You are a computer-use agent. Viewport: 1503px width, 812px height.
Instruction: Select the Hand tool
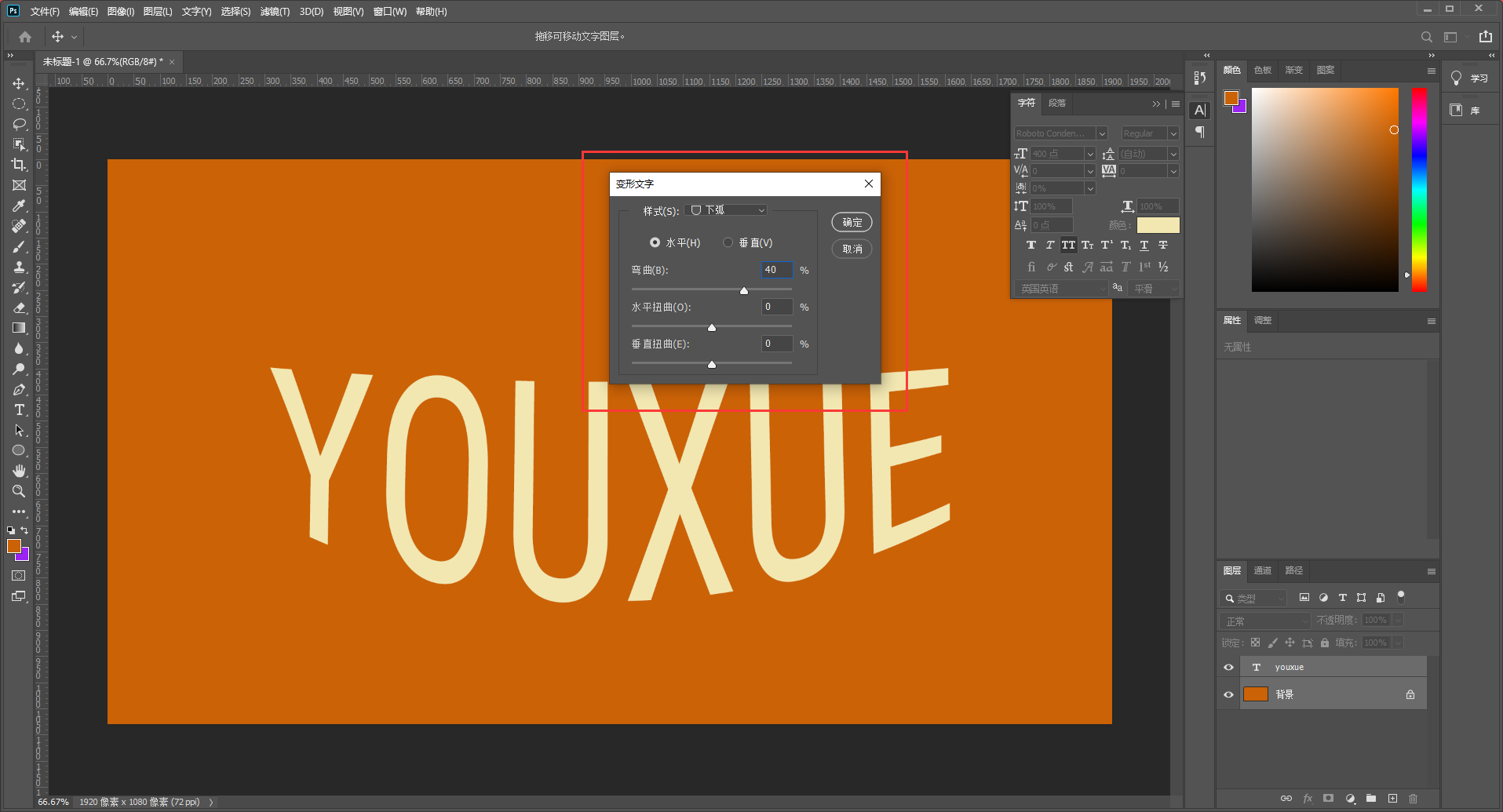(x=19, y=471)
